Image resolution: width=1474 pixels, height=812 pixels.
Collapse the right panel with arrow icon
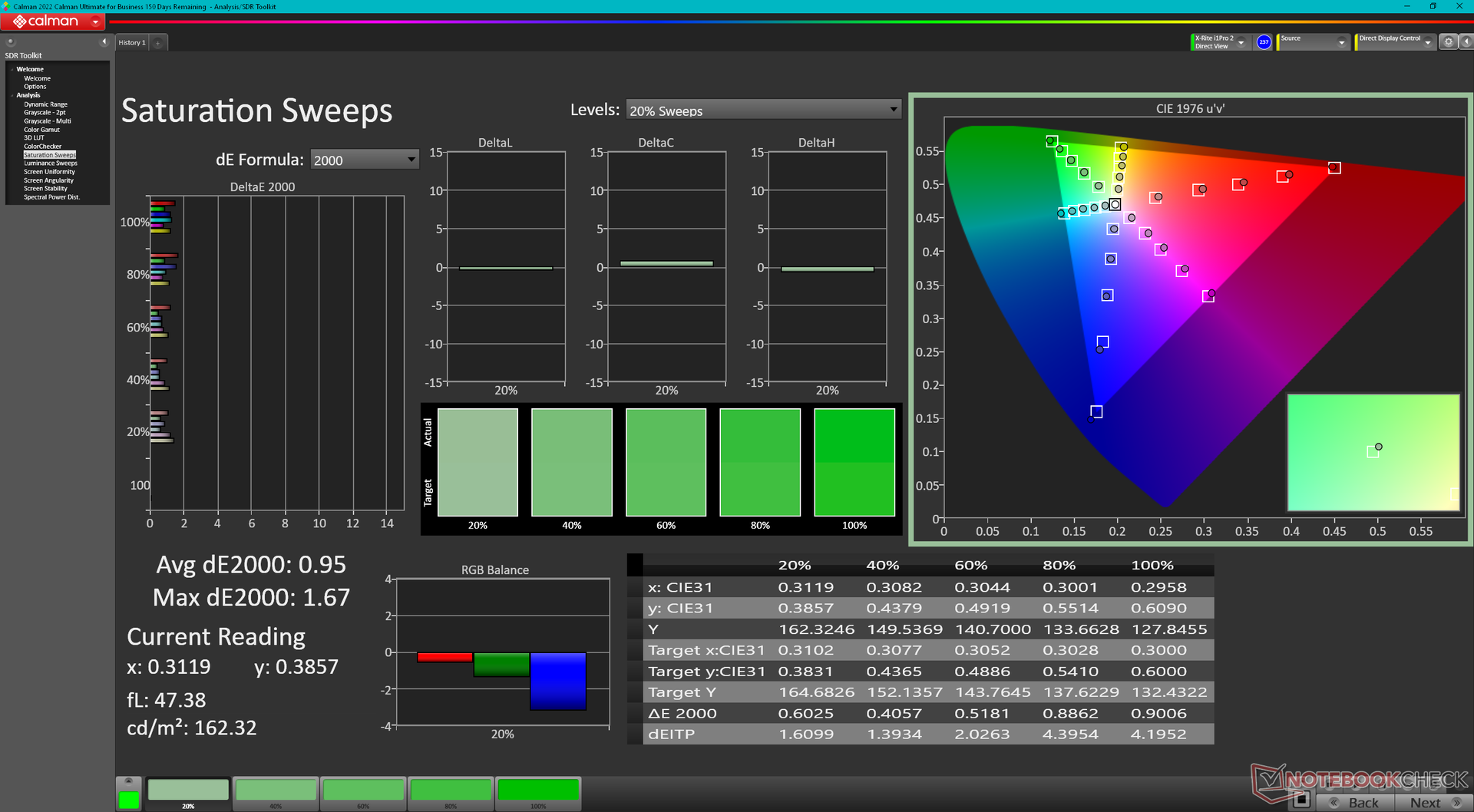[1465, 42]
